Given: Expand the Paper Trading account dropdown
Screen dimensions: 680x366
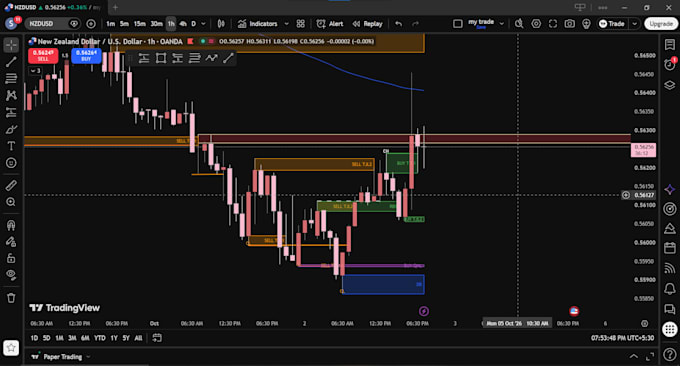Looking at the screenshot, I should click(x=88, y=357).
